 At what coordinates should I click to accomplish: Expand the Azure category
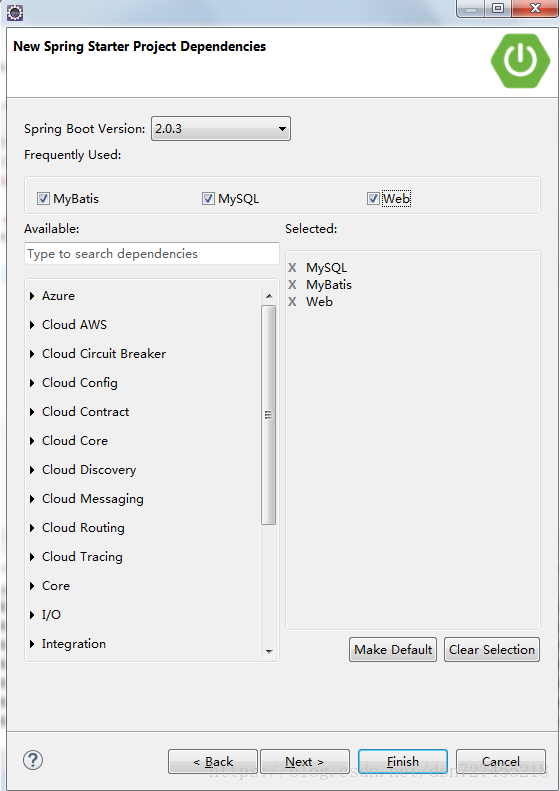tap(32, 296)
